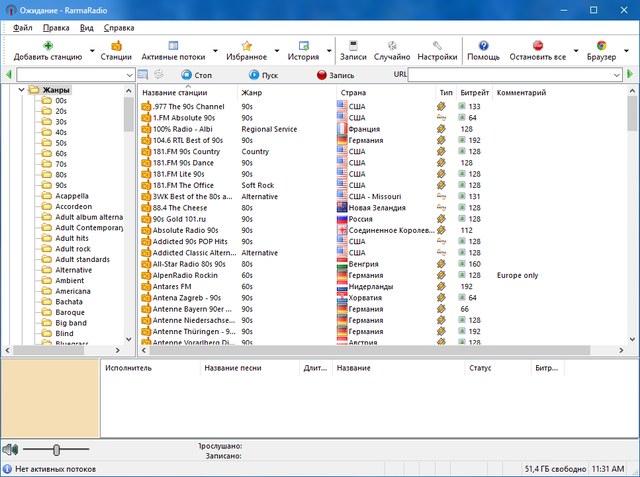Click the Пуск play button
640x477 pixels.
coord(263,74)
